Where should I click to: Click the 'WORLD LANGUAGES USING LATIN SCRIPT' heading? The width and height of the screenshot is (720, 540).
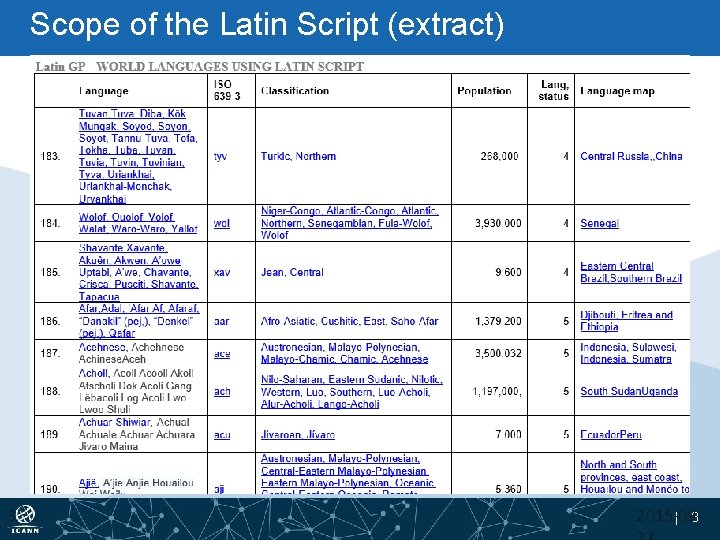coord(230,67)
